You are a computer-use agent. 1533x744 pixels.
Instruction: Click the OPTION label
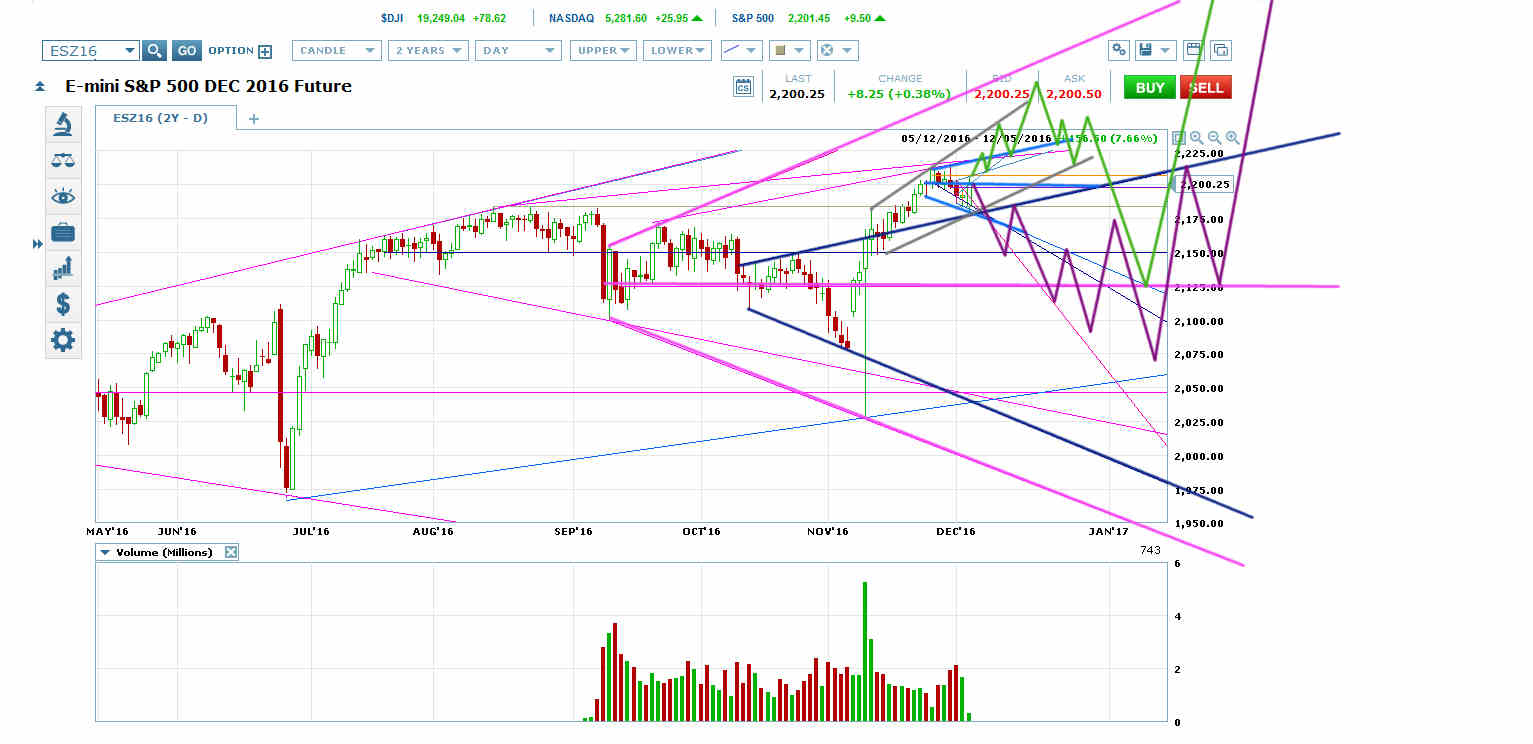pos(231,51)
